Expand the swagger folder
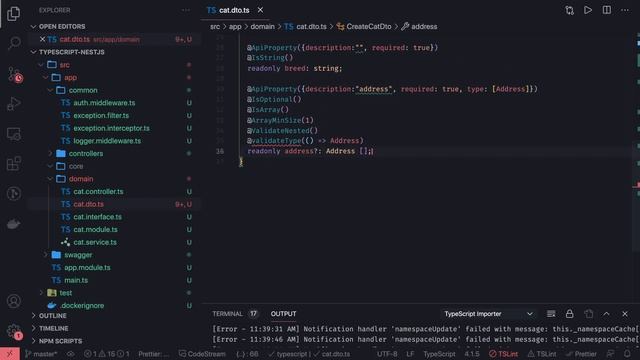Screen dimensions: 640x360 pyautogui.click(x=78, y=255)
